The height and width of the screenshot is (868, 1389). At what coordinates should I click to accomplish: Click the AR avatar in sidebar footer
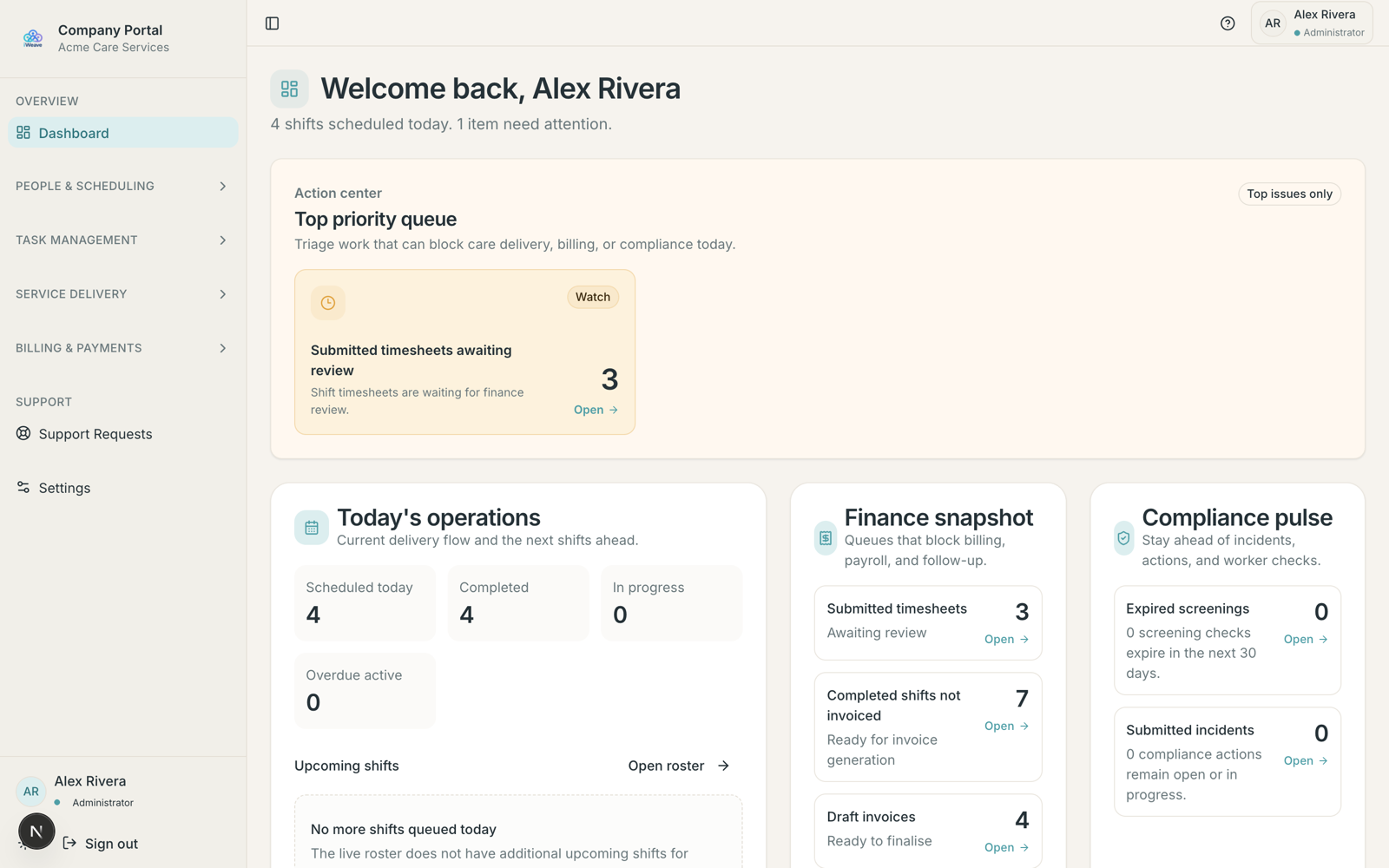coord(31,792)
